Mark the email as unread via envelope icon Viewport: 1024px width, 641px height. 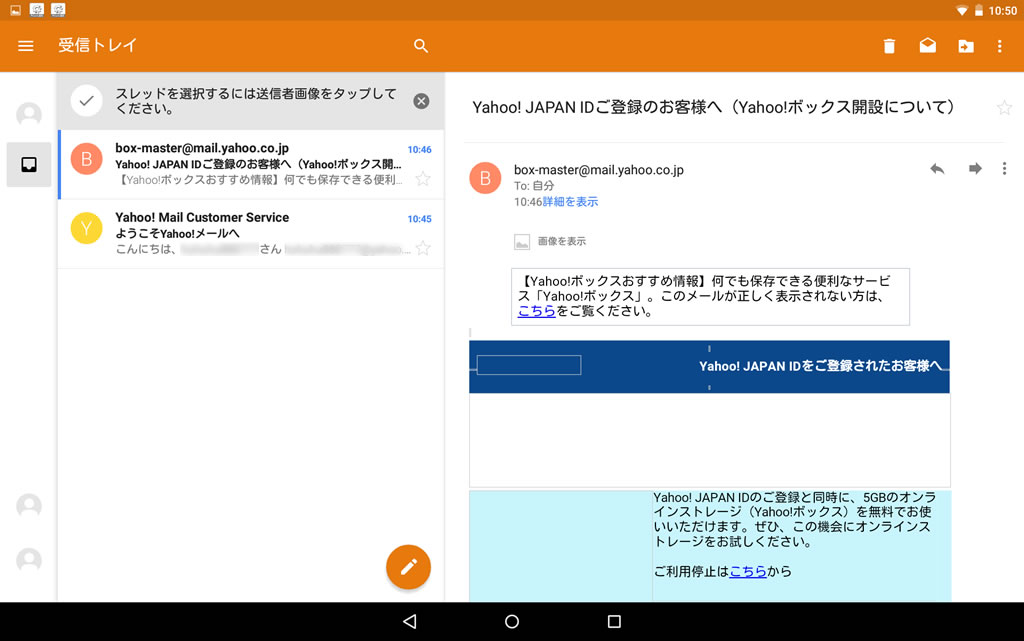pos(928,46)
